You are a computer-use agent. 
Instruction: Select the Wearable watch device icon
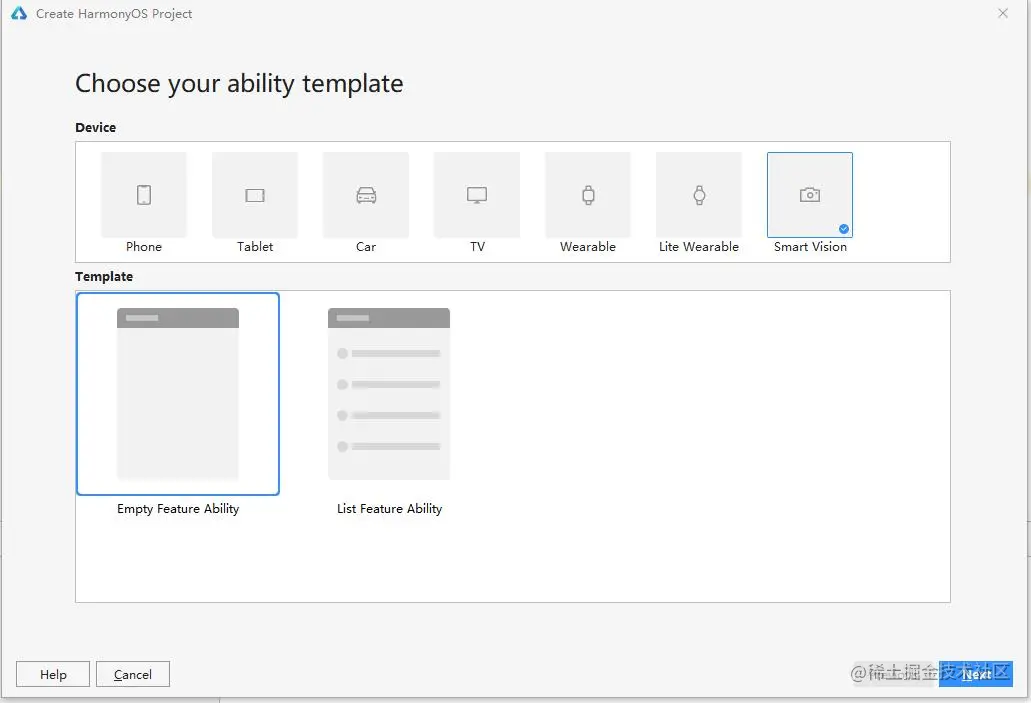point(588,195)
